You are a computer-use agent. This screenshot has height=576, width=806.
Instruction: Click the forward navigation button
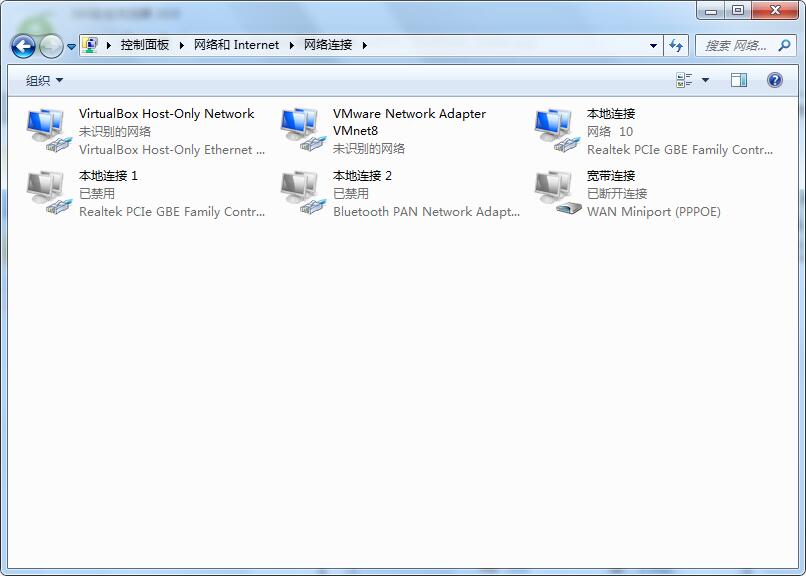(51, 46)
